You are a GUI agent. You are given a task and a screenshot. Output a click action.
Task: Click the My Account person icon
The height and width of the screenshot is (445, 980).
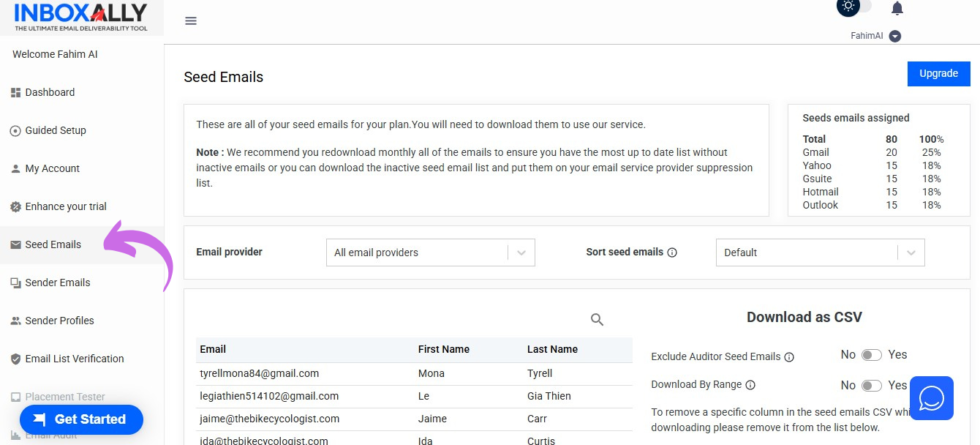16,169
